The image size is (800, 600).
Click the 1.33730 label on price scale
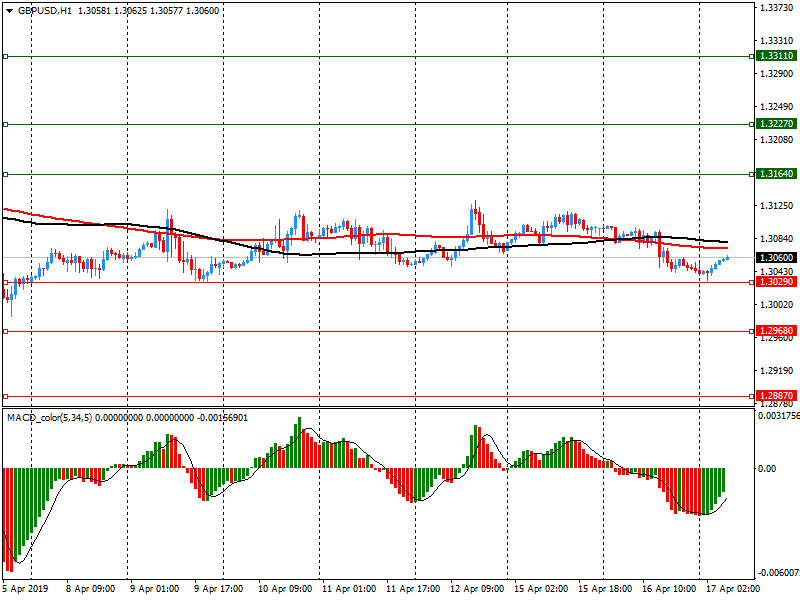(775, 8)
